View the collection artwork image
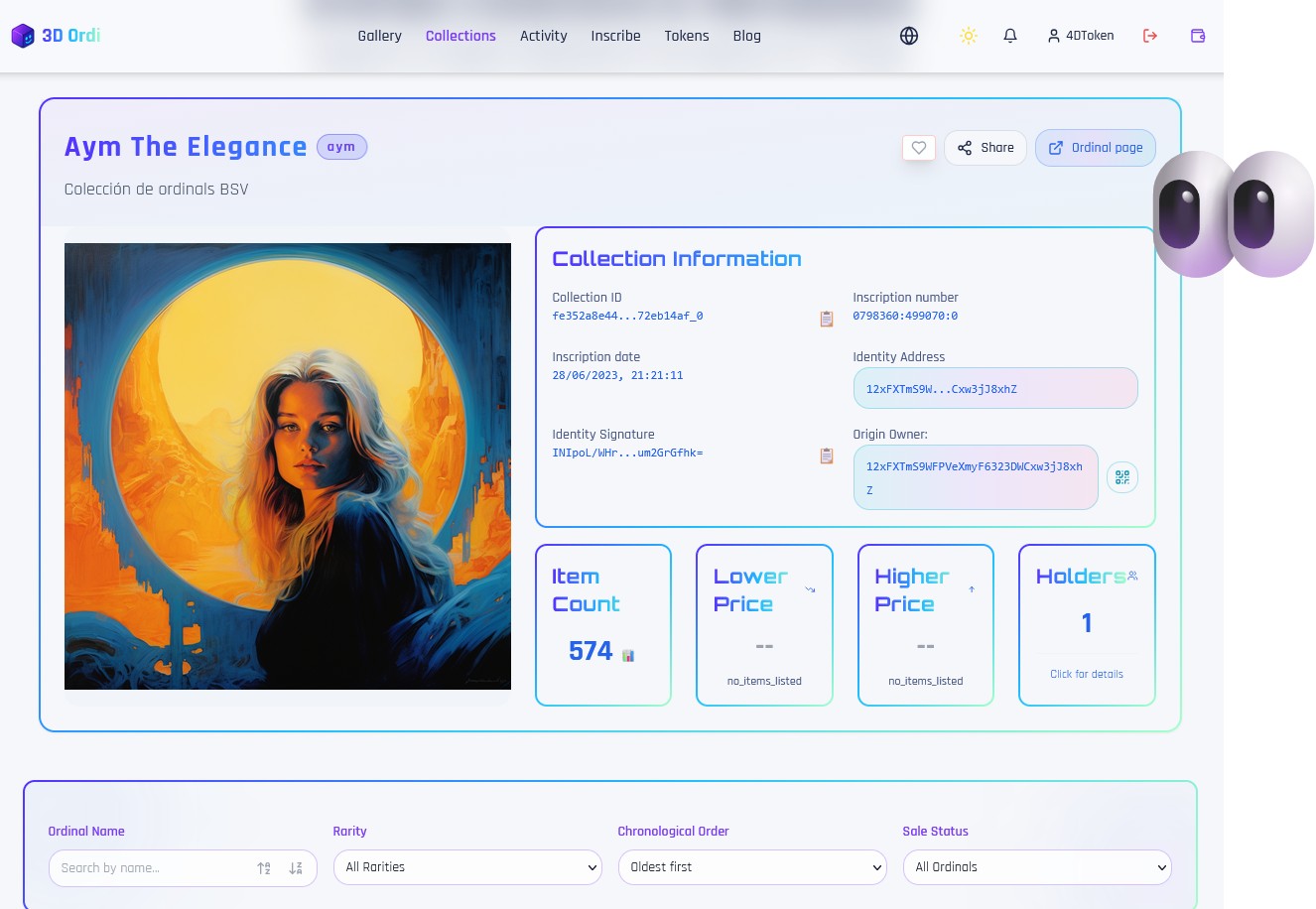 pyautogui.click(x=288, y=466)
